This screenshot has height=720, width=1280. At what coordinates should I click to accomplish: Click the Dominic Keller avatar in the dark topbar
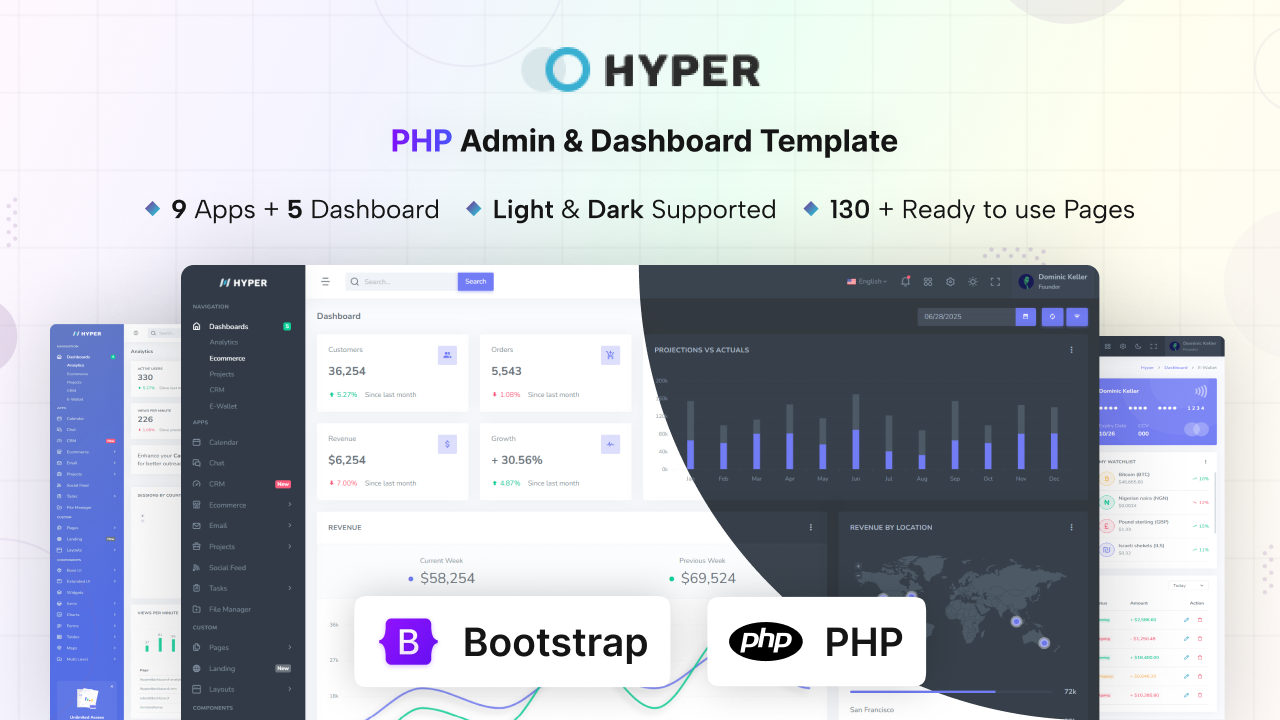1026,282
